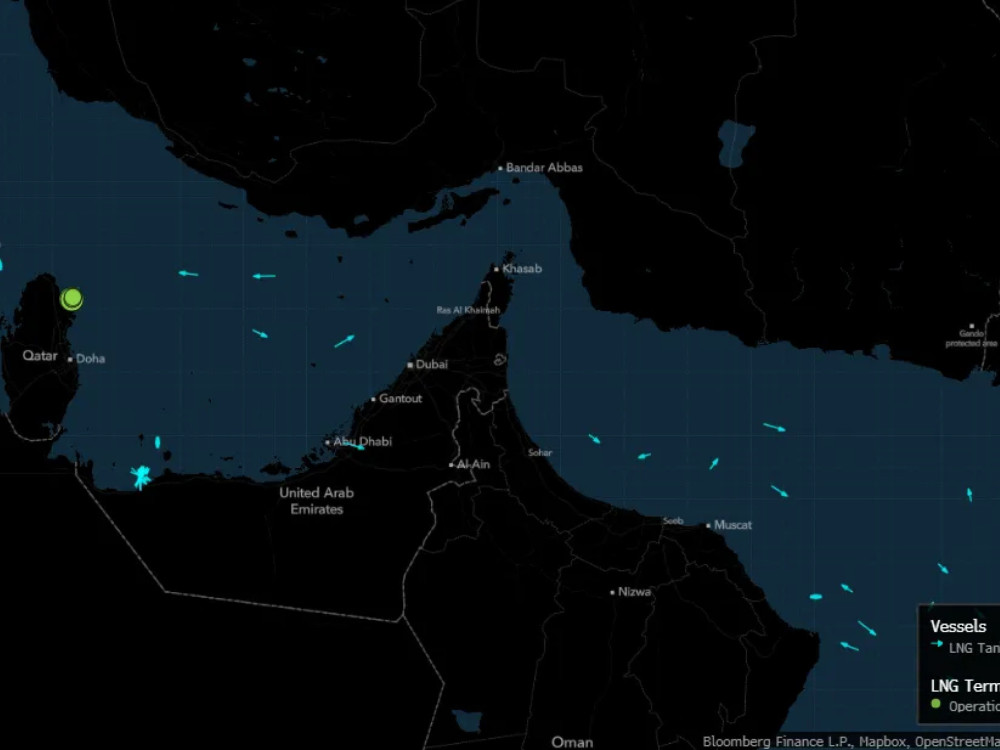Select the oval vessel marker above the vessel cluster
This screenshot has height=750, width=1000.
157,442
